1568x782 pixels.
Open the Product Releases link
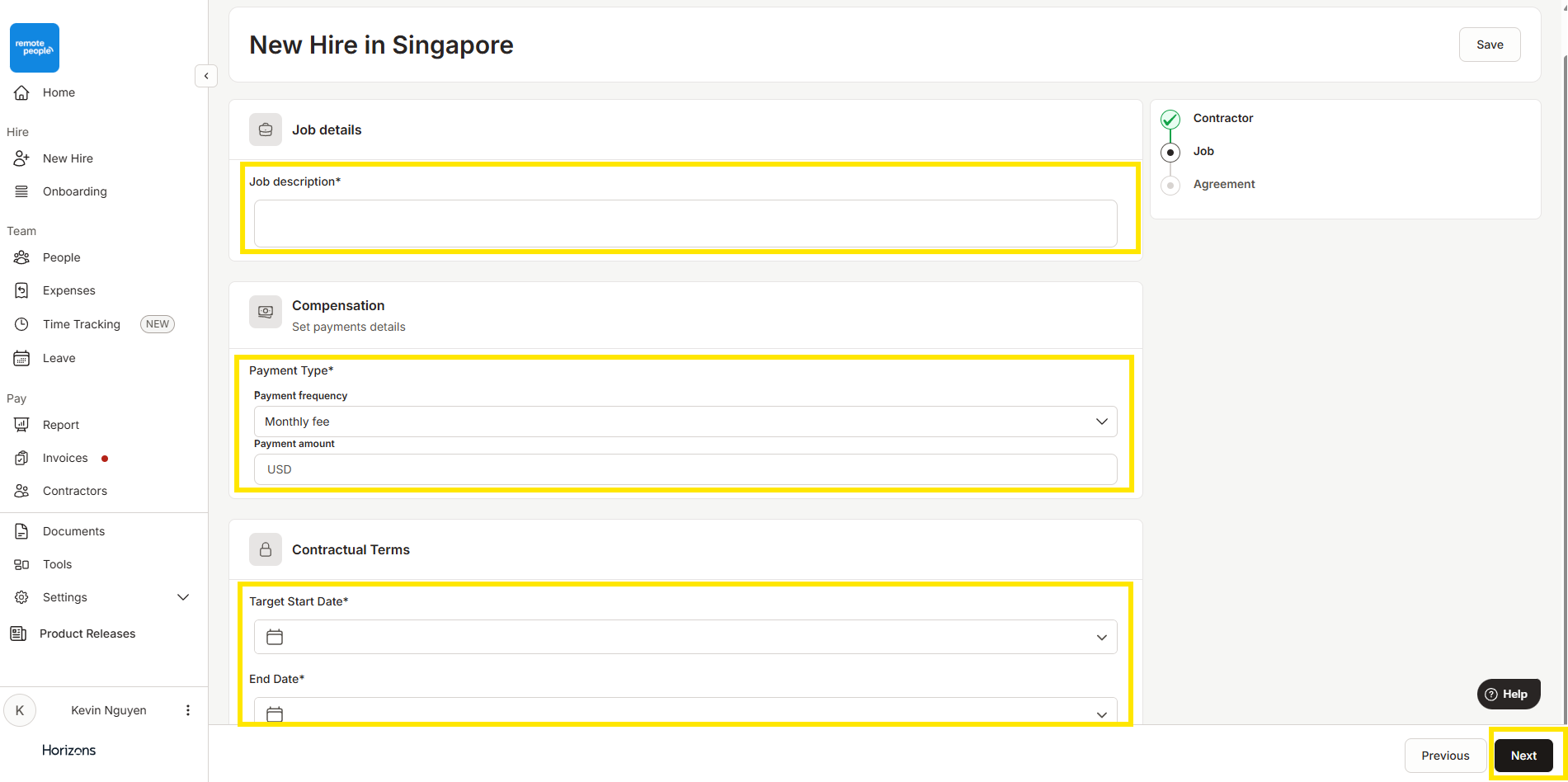(x=87, y=634)
